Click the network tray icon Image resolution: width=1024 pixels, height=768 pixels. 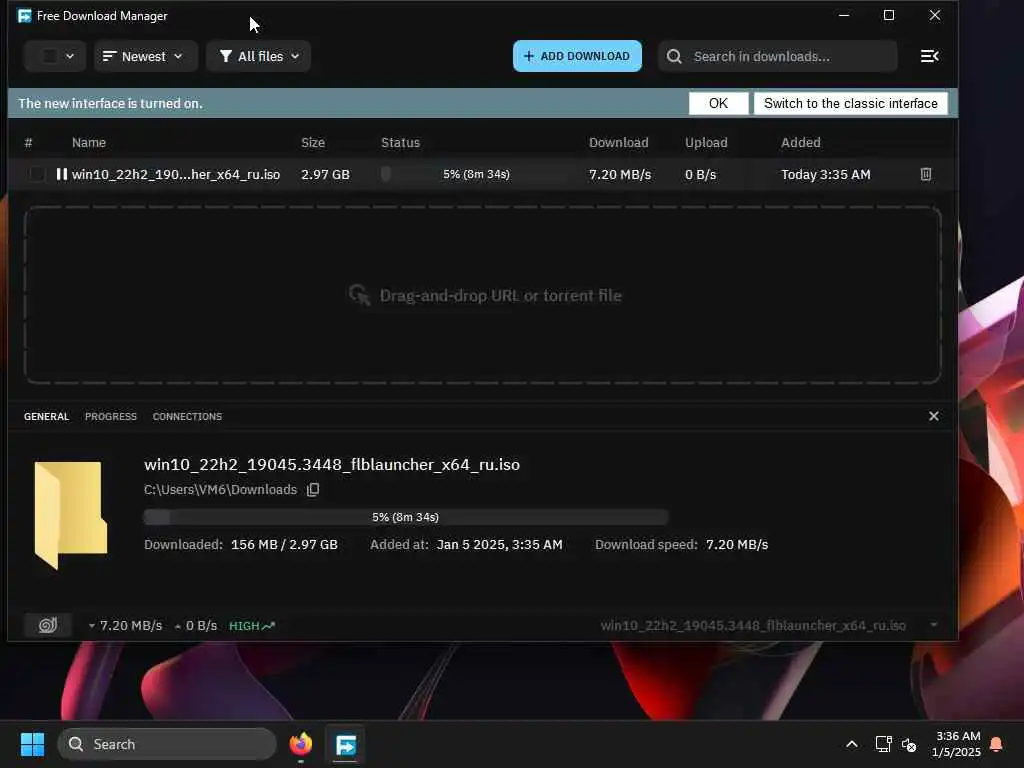tap(883, 744)
